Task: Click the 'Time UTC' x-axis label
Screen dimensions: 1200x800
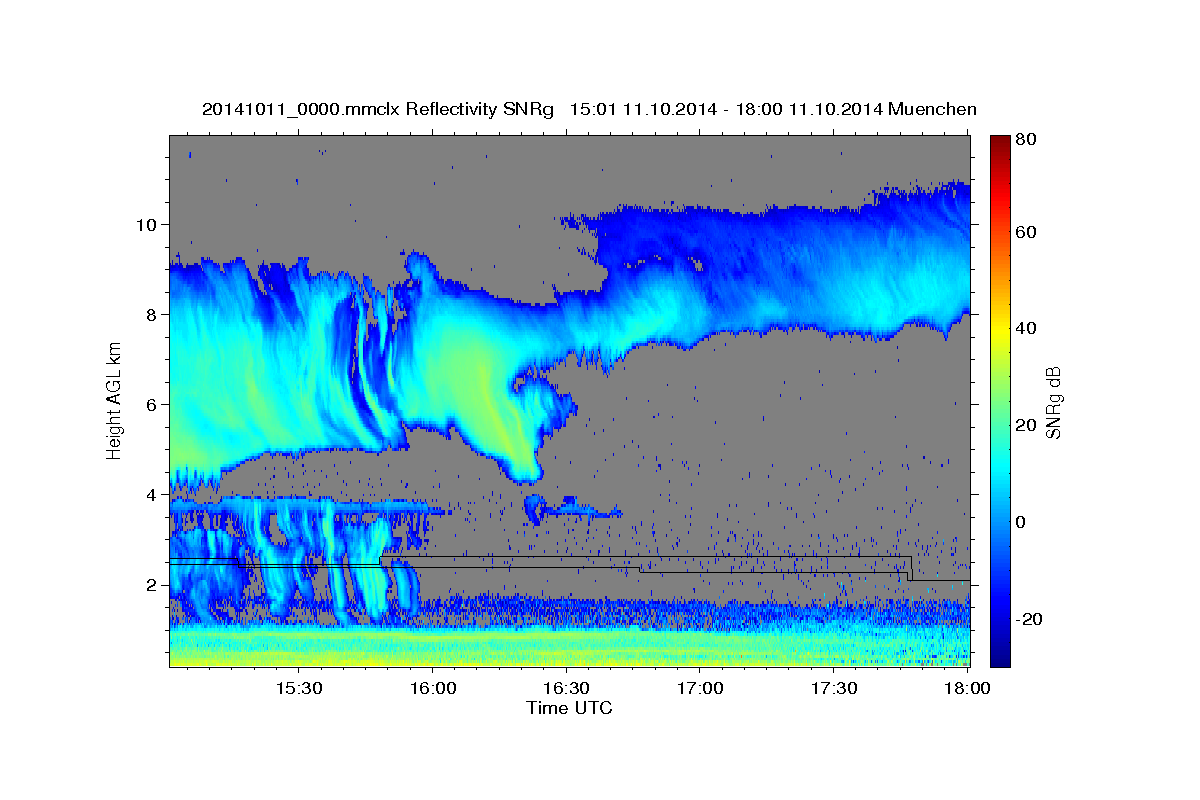Action: [x=569, y=708]
